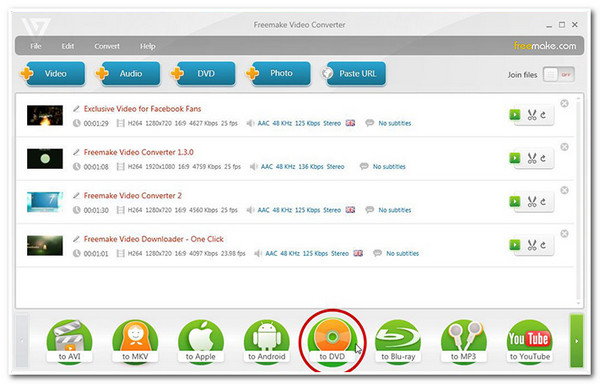Open the Help menu

(x=147, y=46)
